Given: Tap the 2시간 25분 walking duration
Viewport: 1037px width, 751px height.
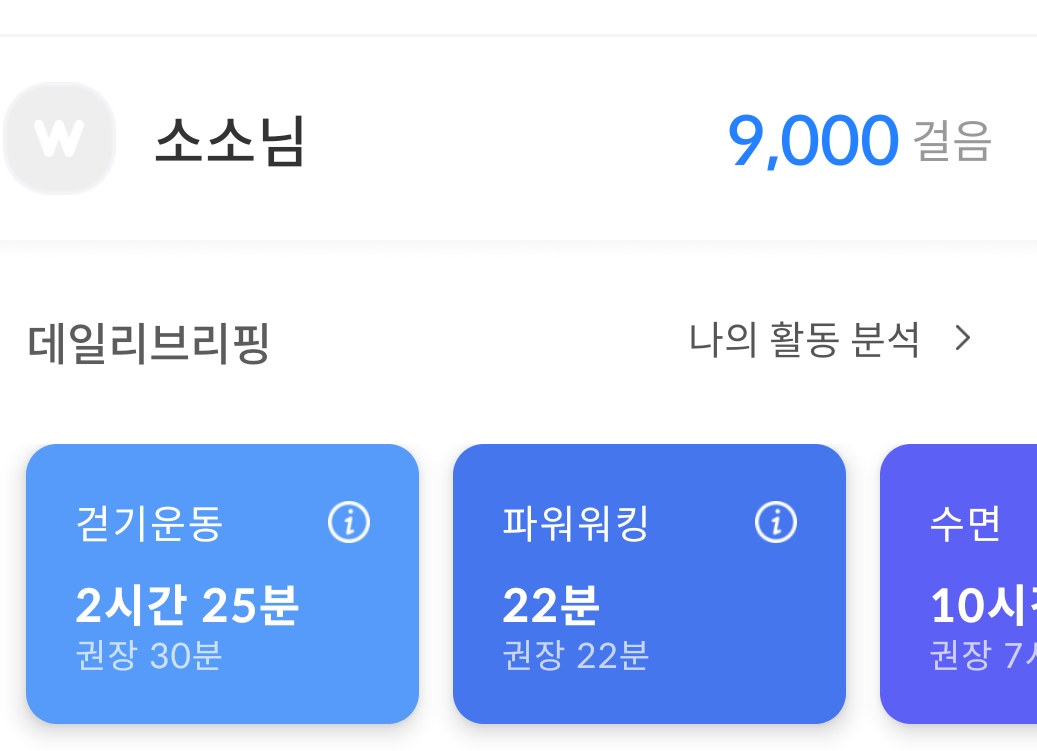Looking at the screenshot, I should click(x=187, y=605).
